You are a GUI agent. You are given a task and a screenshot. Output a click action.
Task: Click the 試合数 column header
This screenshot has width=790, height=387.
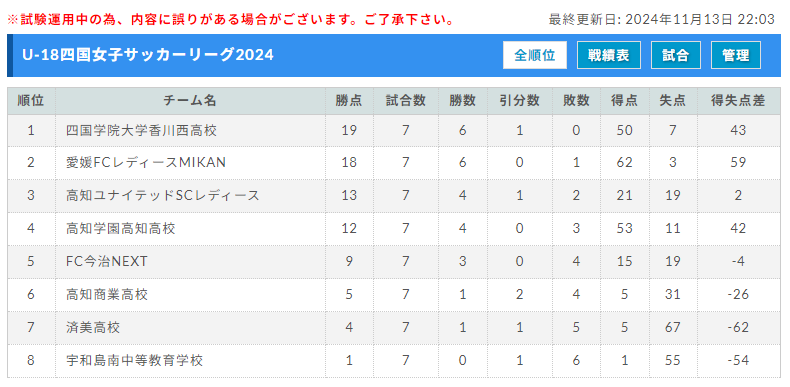(406, 101)
